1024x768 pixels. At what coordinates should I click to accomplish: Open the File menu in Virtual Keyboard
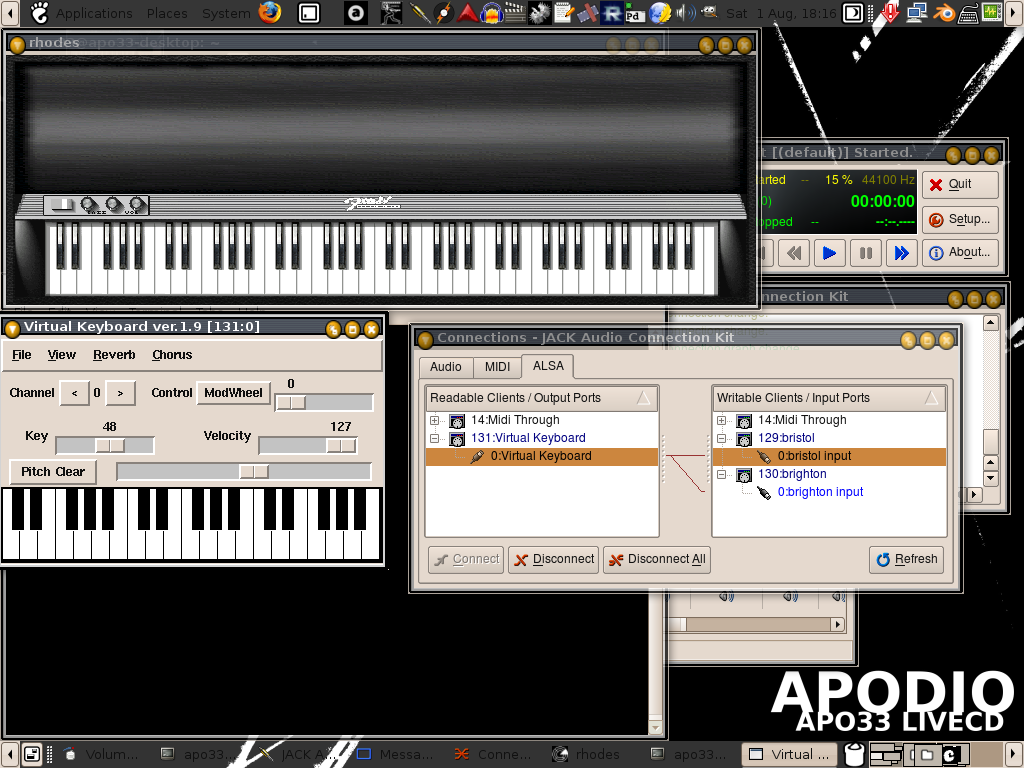[x=22, y=355]
